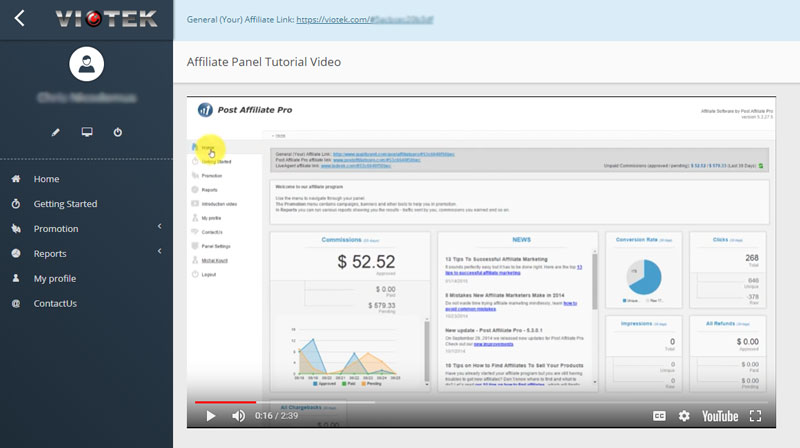800x448 pixels.
Task: Click the blurred username under avatar
Action: [x=87, y=97]
